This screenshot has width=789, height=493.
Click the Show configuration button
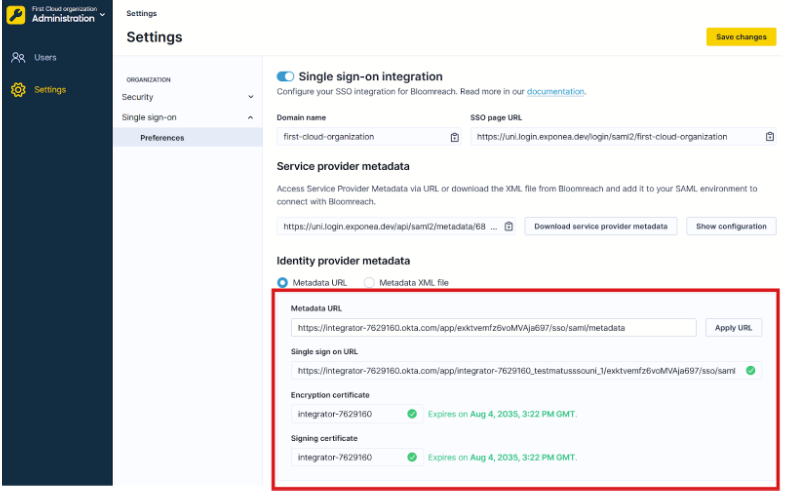(x=731, y=227)
